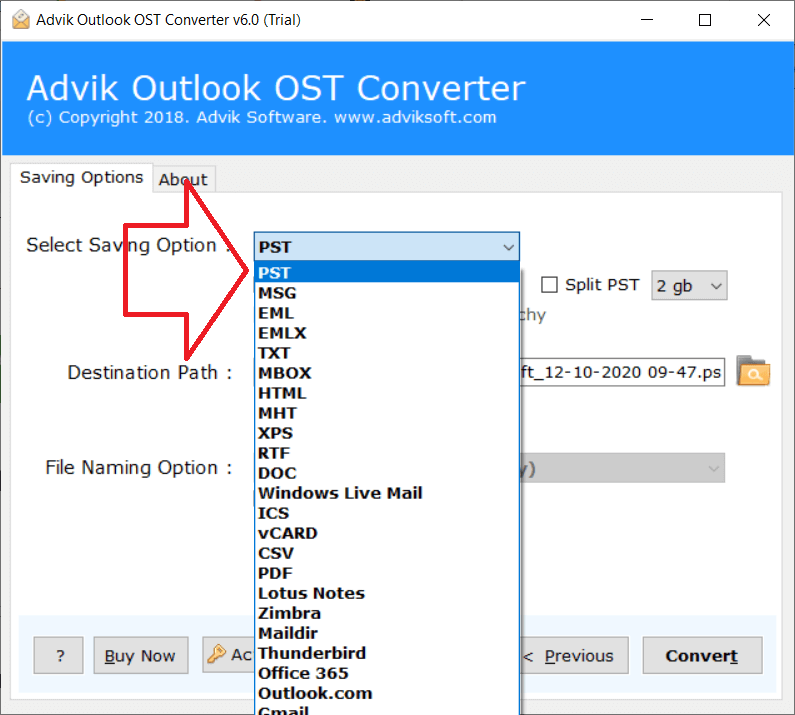Click the Buy Now button
This screenshot has height=715, width=795.
click(140, 656)
